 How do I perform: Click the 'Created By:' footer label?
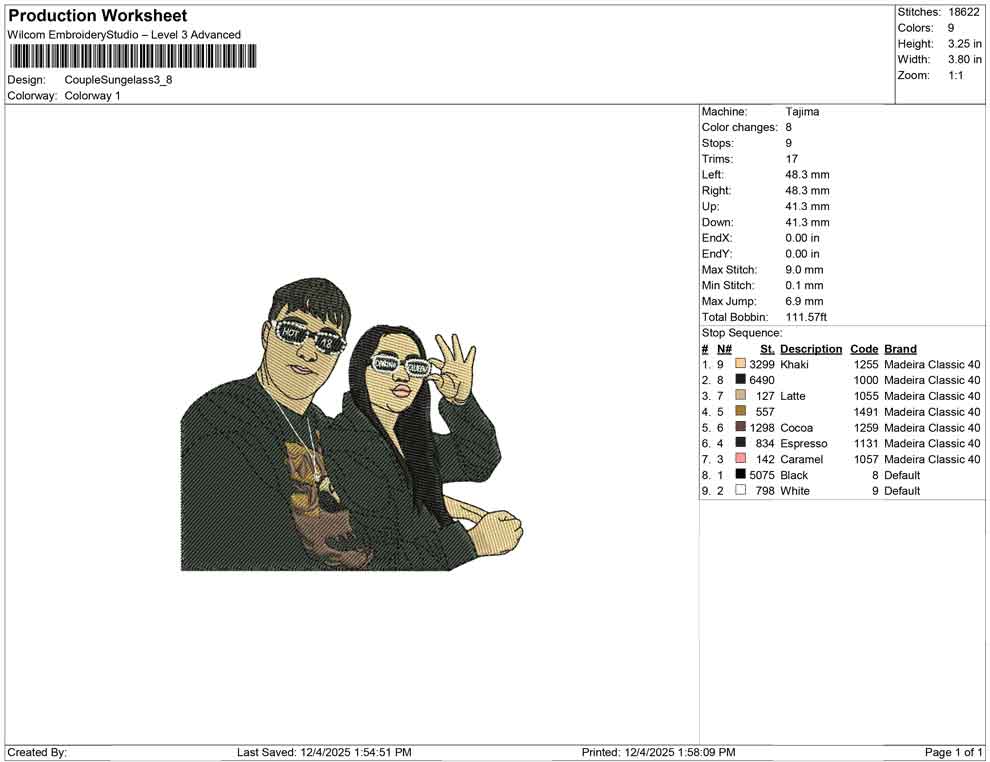[37, 752]
